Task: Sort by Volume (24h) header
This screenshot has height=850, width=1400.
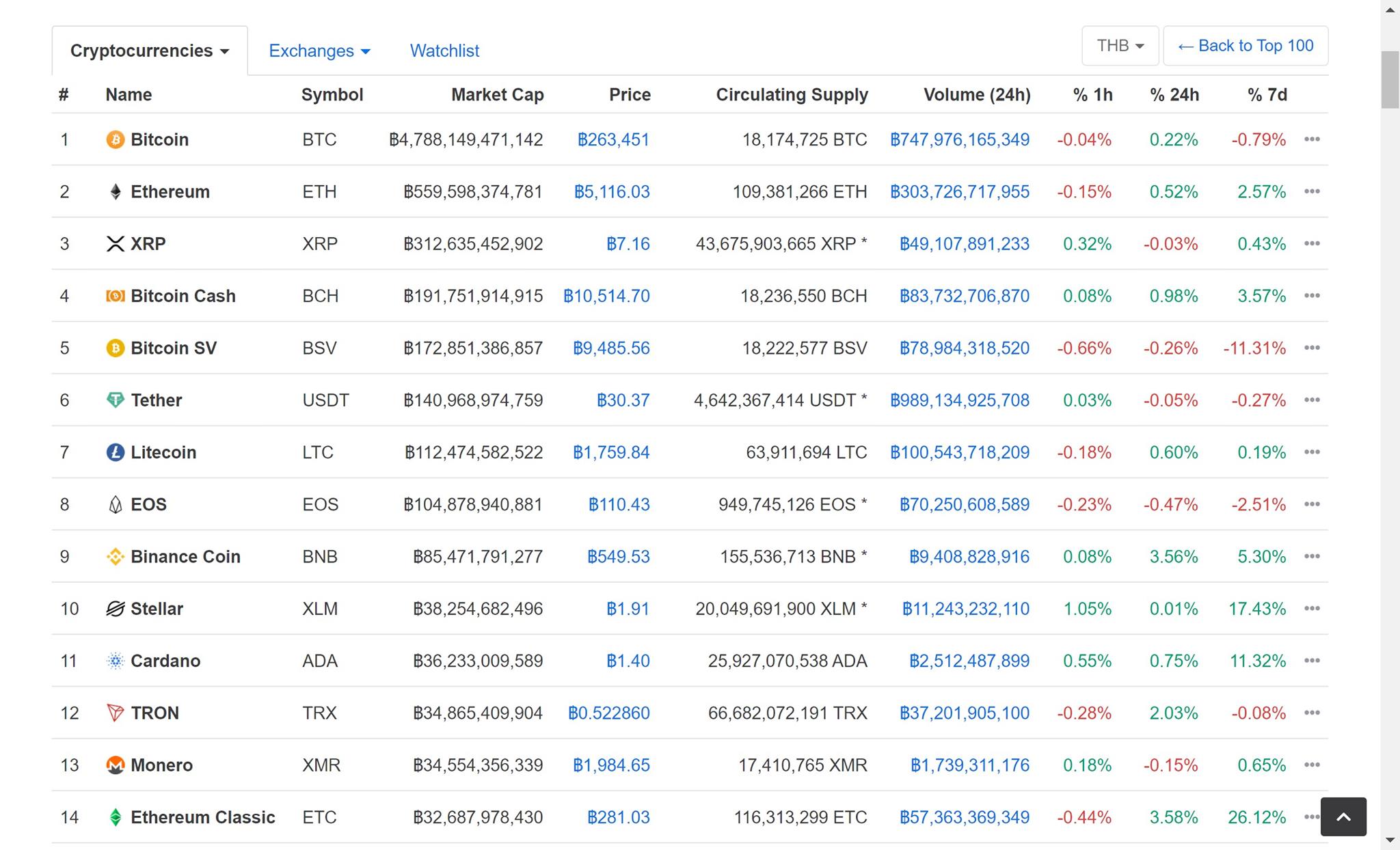Action: click(x=977, y=94)
